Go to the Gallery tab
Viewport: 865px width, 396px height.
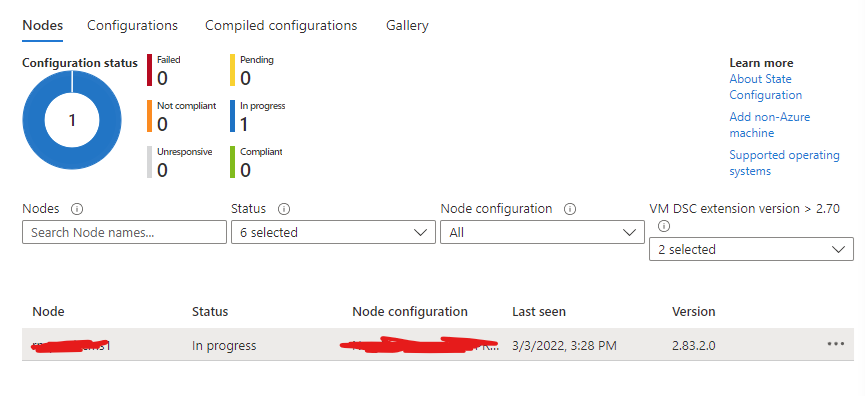coord(407,25)
